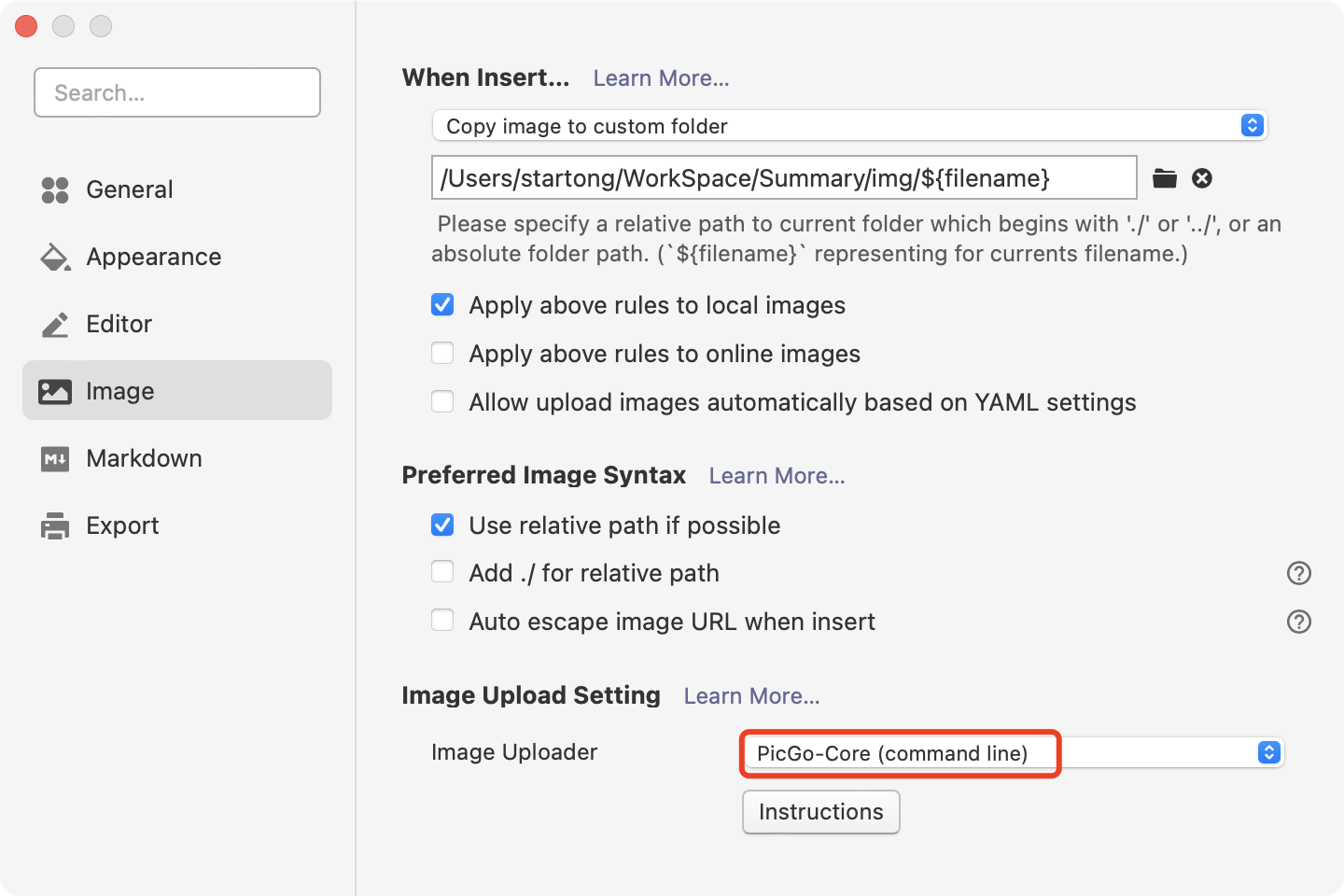1344x896 pixels.
Task: Focus the preferences Search field
Action: (x=177, y=92)
